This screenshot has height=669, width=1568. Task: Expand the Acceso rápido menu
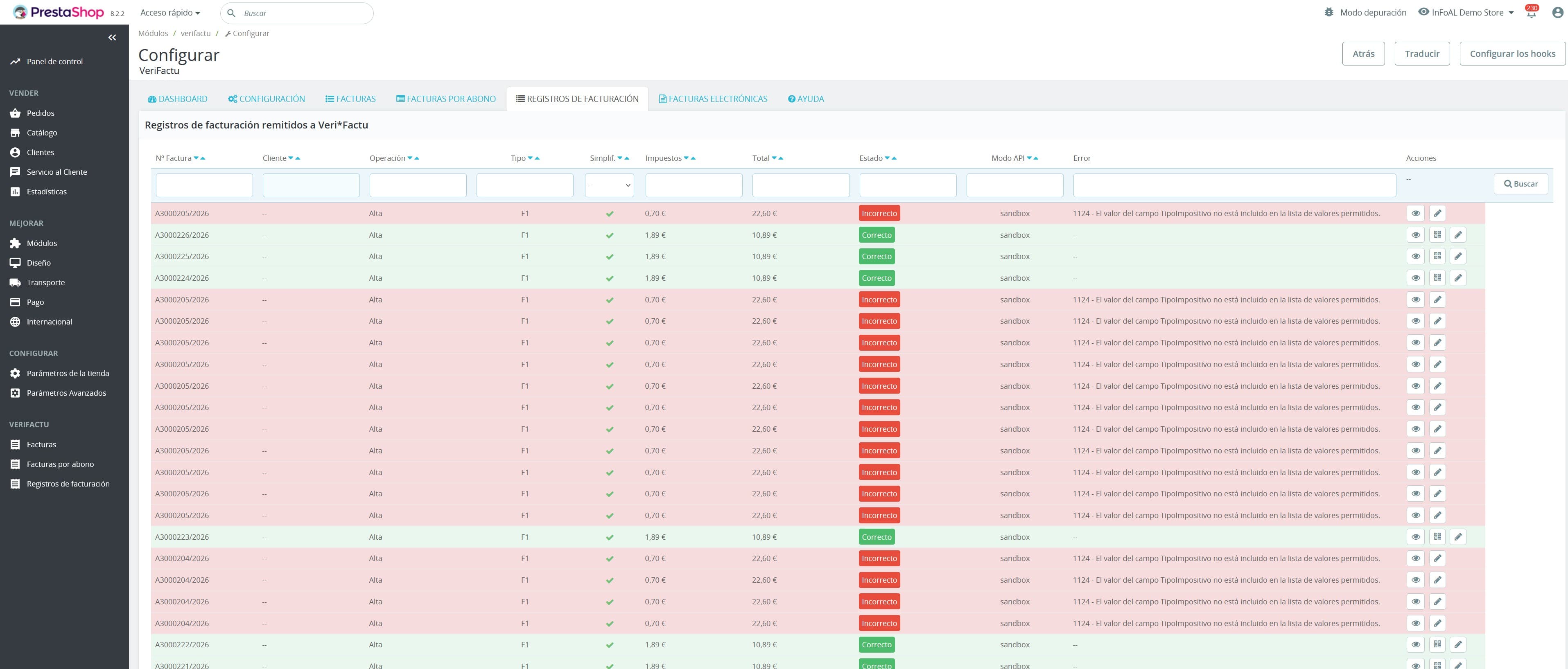170,13
